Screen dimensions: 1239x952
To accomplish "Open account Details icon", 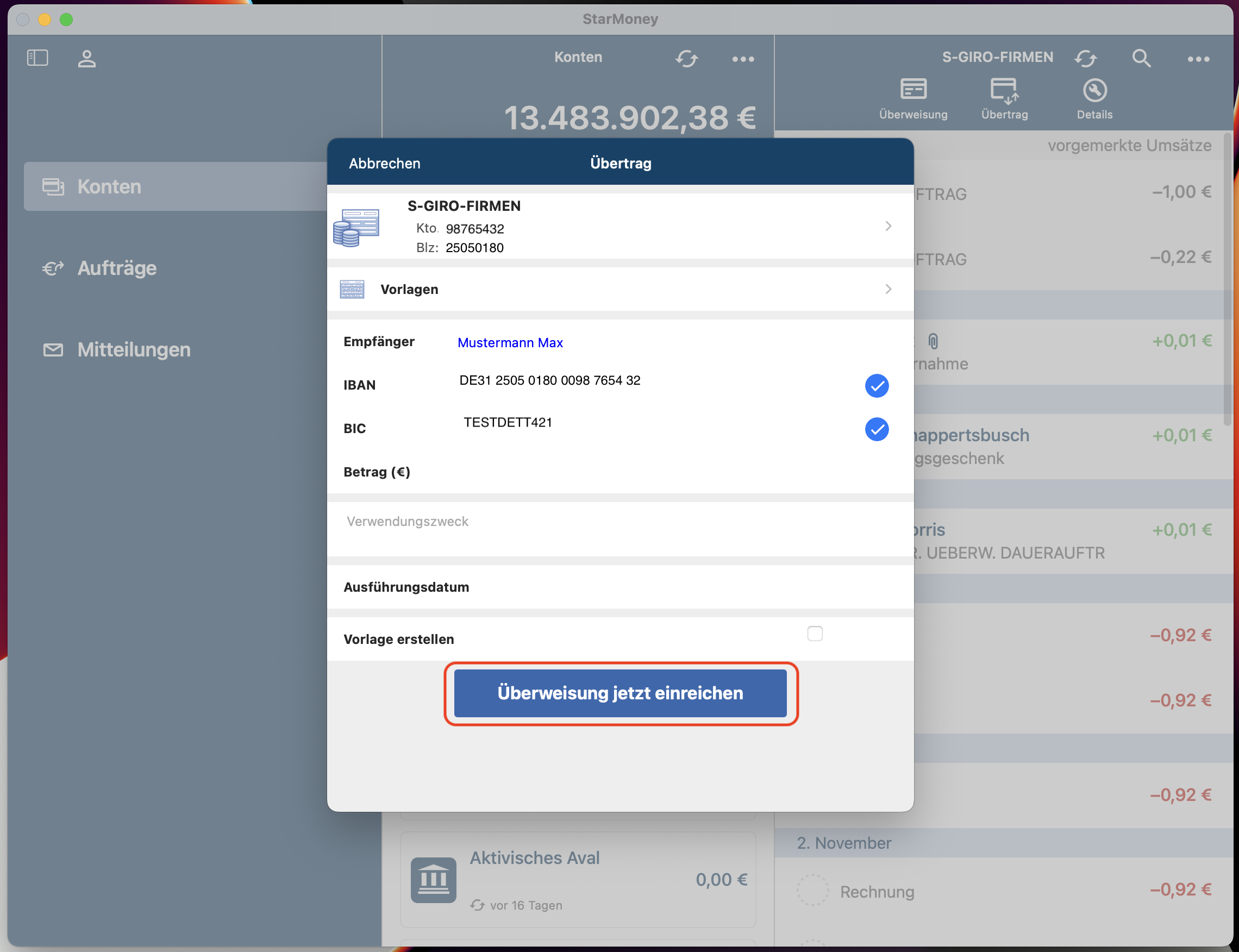I will pos(1094,90).
